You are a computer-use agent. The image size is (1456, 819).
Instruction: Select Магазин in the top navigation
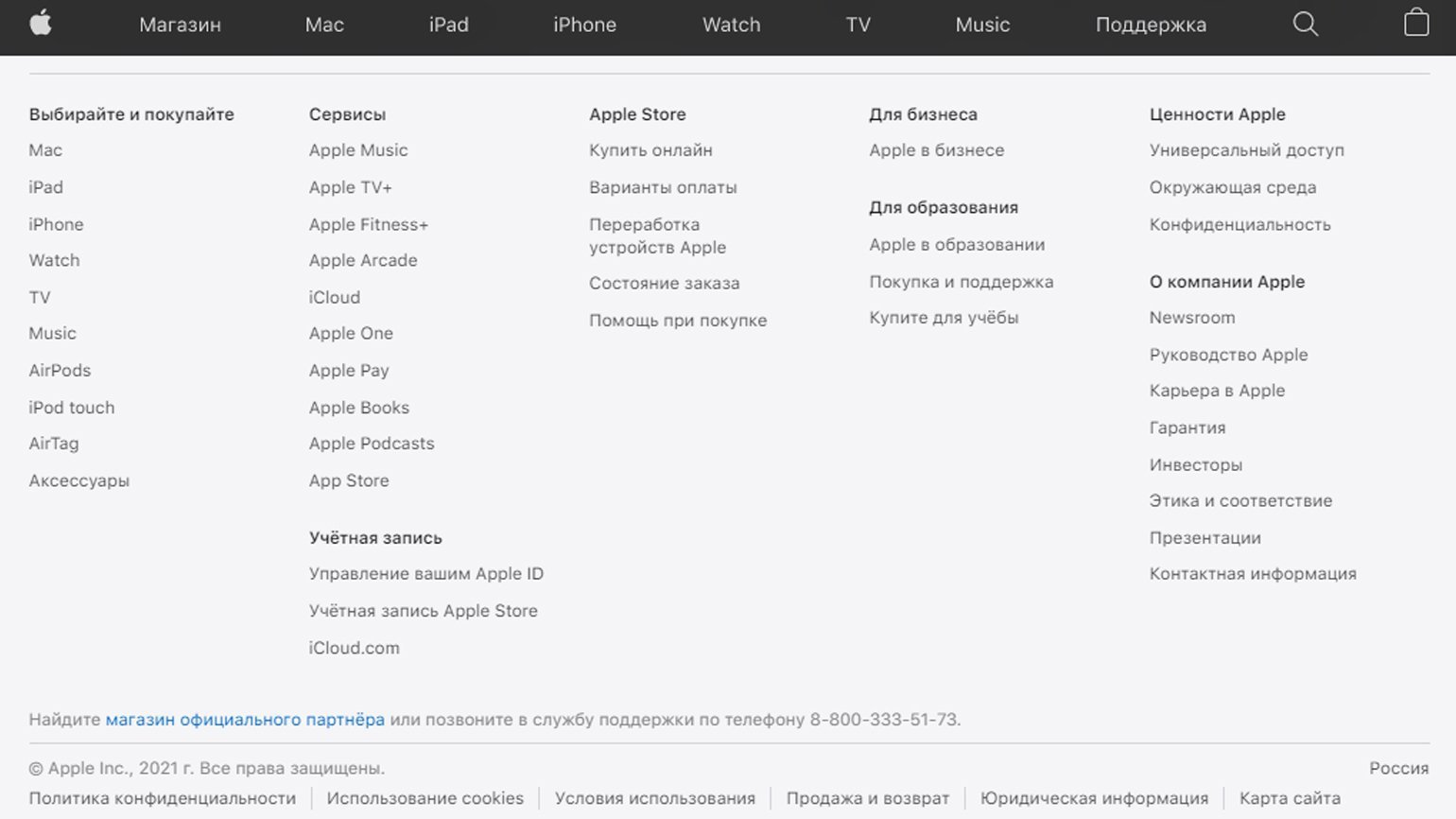tap(180, 25)
